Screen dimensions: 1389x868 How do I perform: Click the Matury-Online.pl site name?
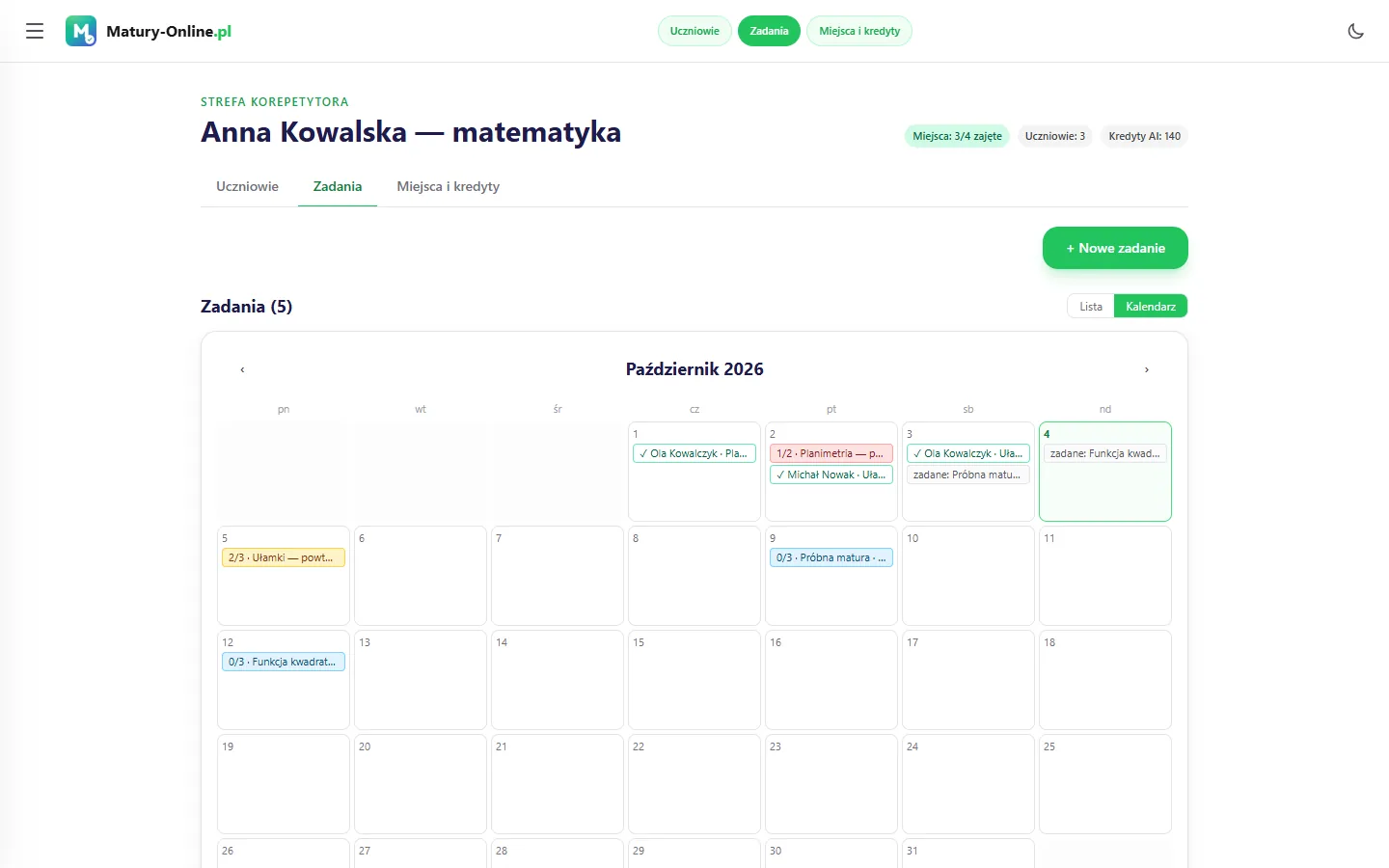(x=169, y=31)
